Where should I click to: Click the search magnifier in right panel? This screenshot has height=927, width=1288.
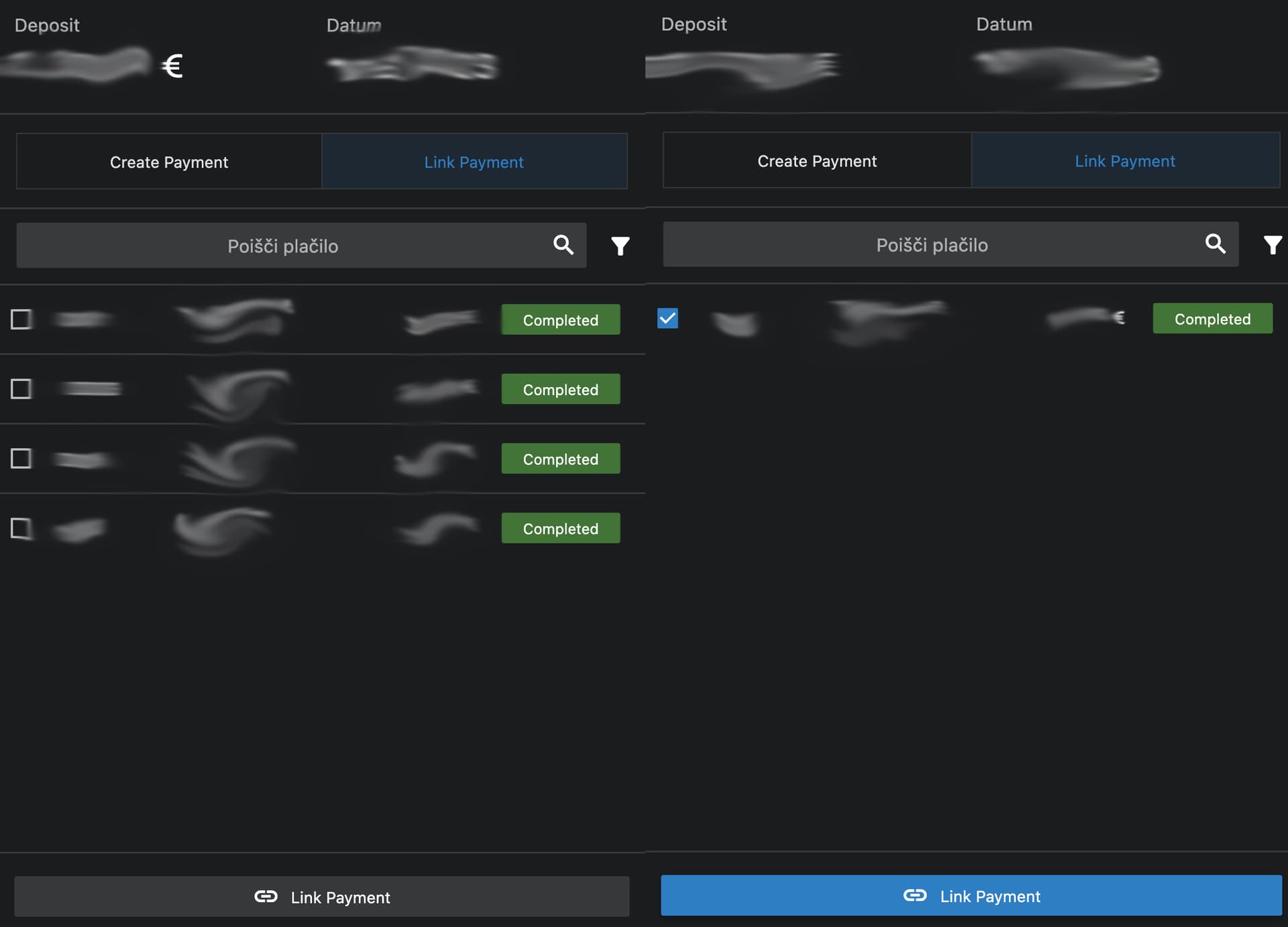[1215, 243]
